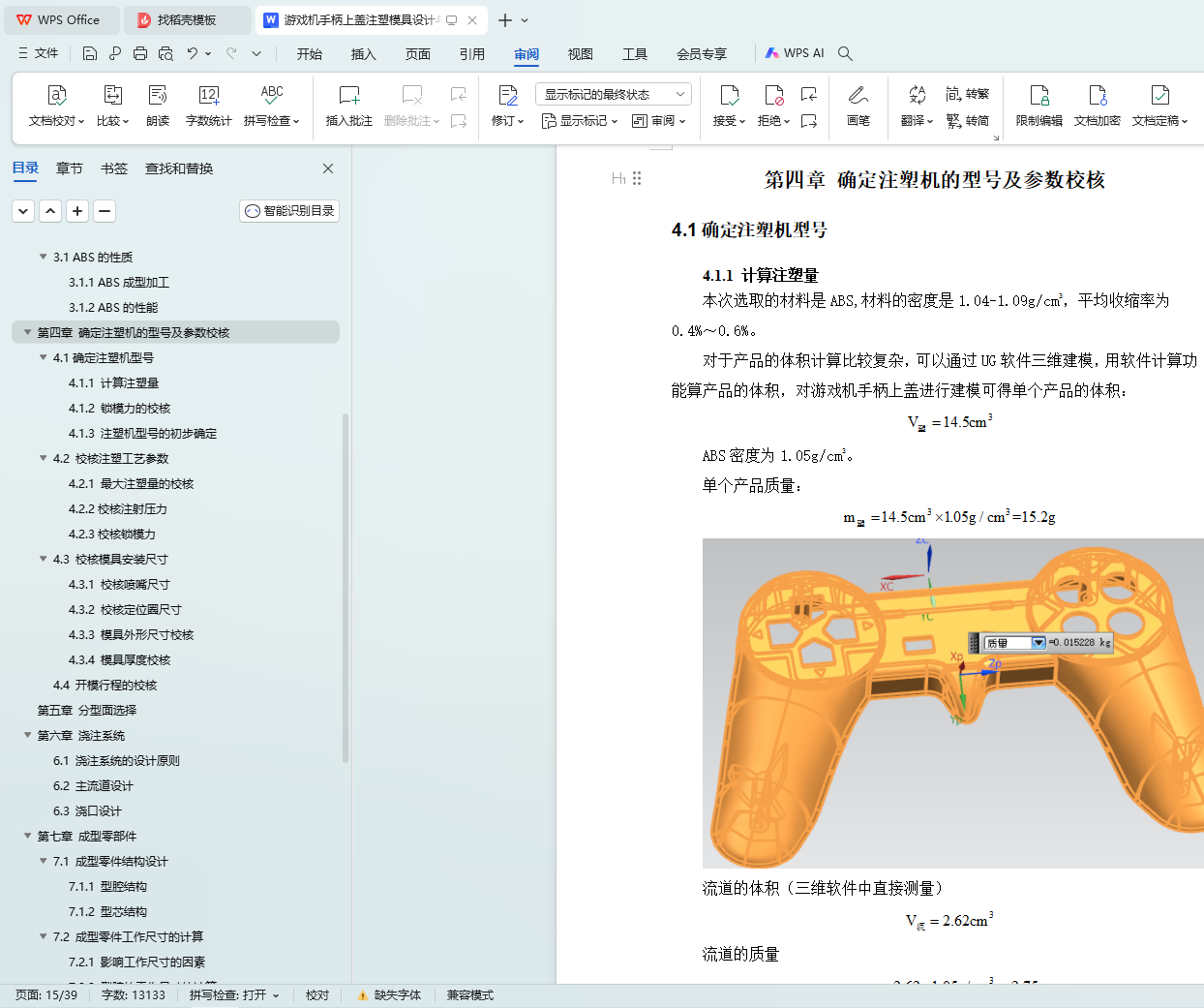Image resolution: width=1204 pixels, height=1008 pixels.
Task: Click the next revision icon beside 拒绝
Action: coord(809,121)
